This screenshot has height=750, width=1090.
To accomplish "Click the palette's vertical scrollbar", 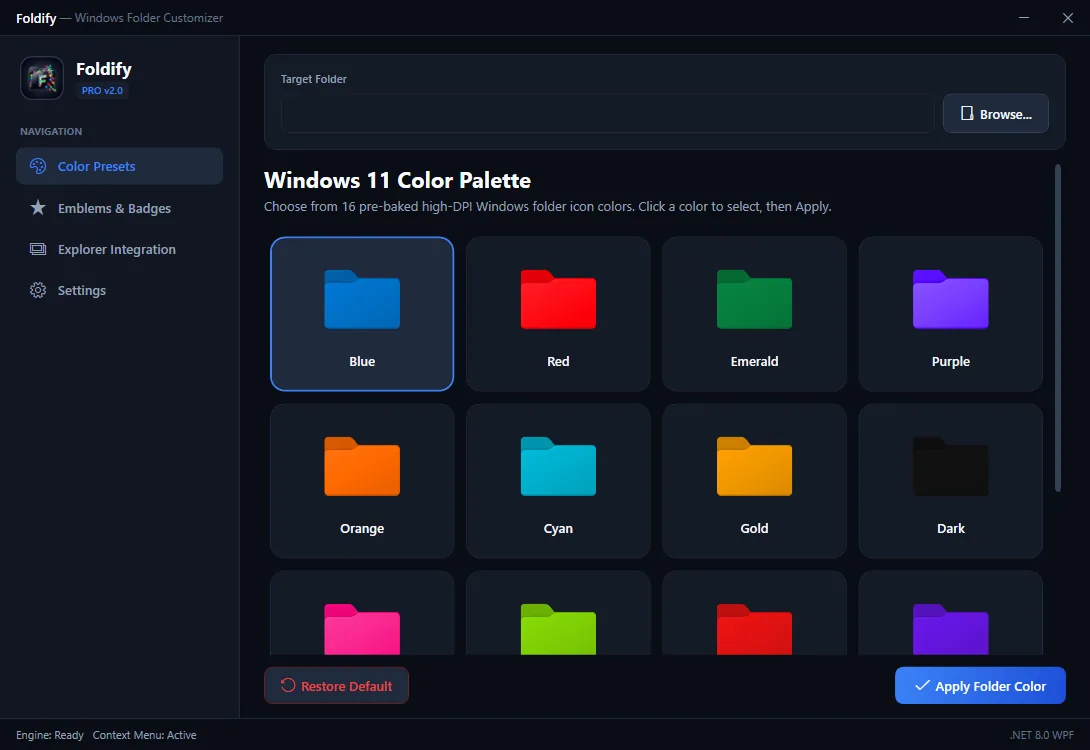I will 1058,328.
